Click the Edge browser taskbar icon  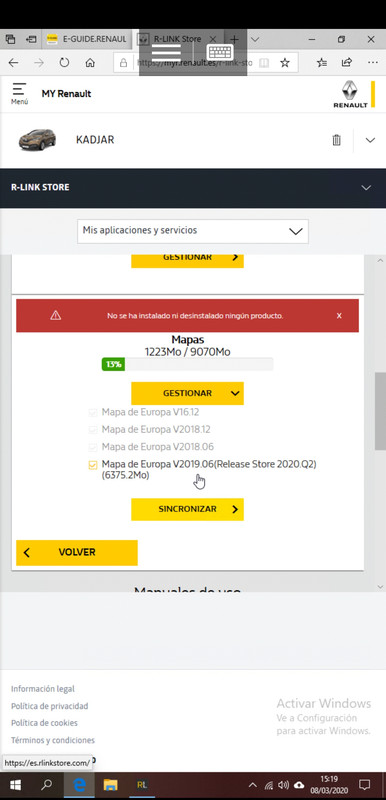80,785
